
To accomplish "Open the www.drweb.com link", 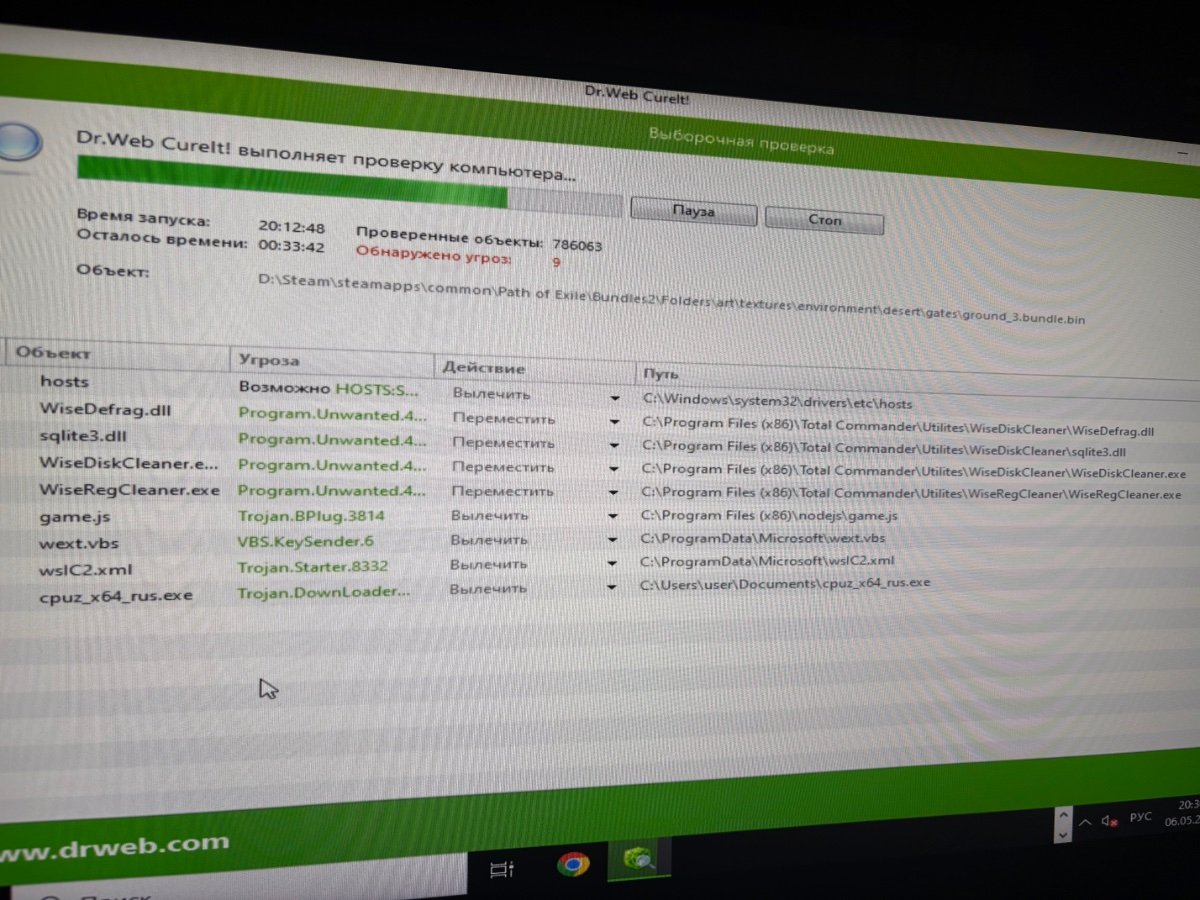I will click(x=114, y=848).
